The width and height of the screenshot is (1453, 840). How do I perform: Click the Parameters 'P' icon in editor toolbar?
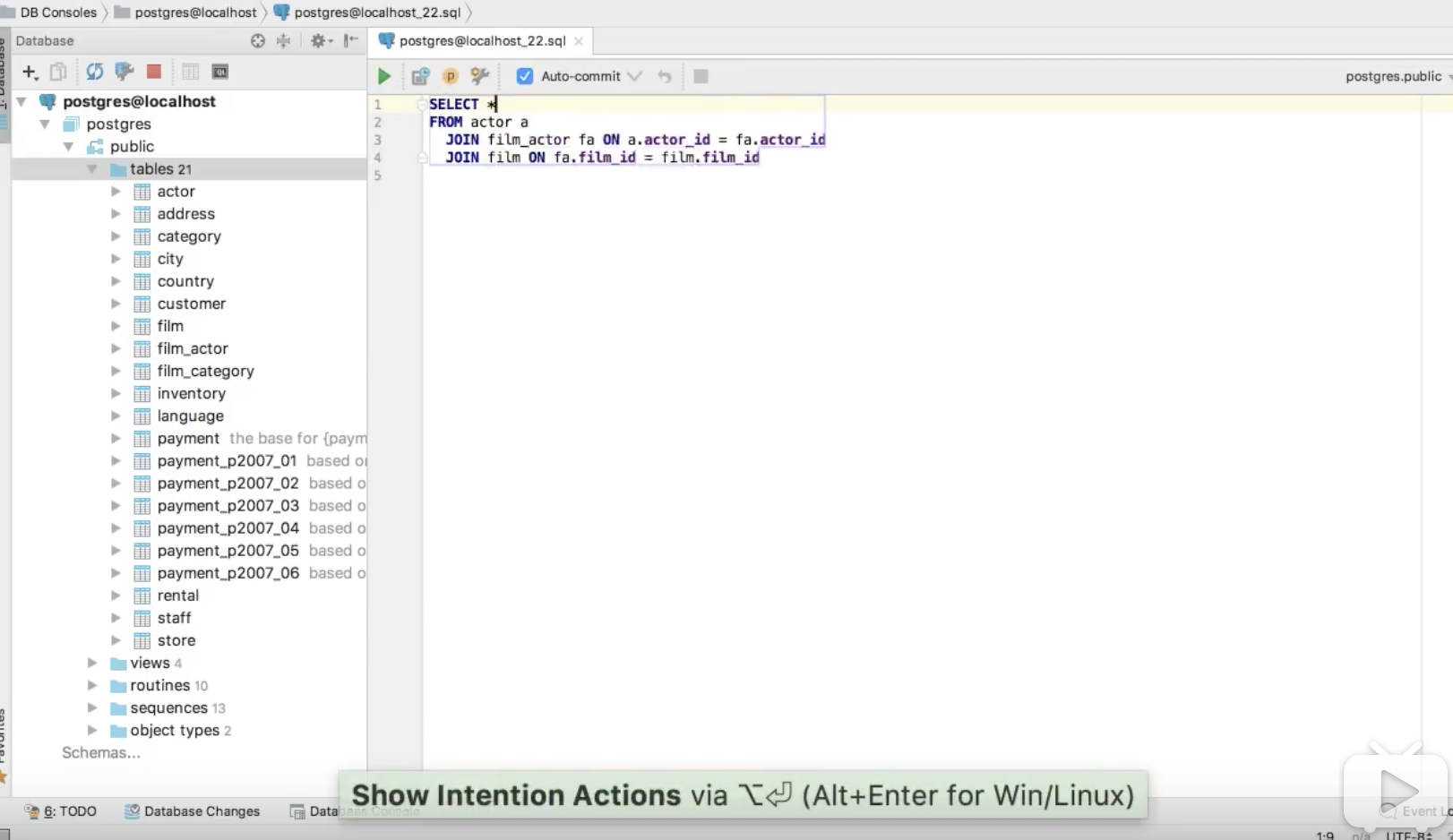pyautogui.click(x=450, y=77)
